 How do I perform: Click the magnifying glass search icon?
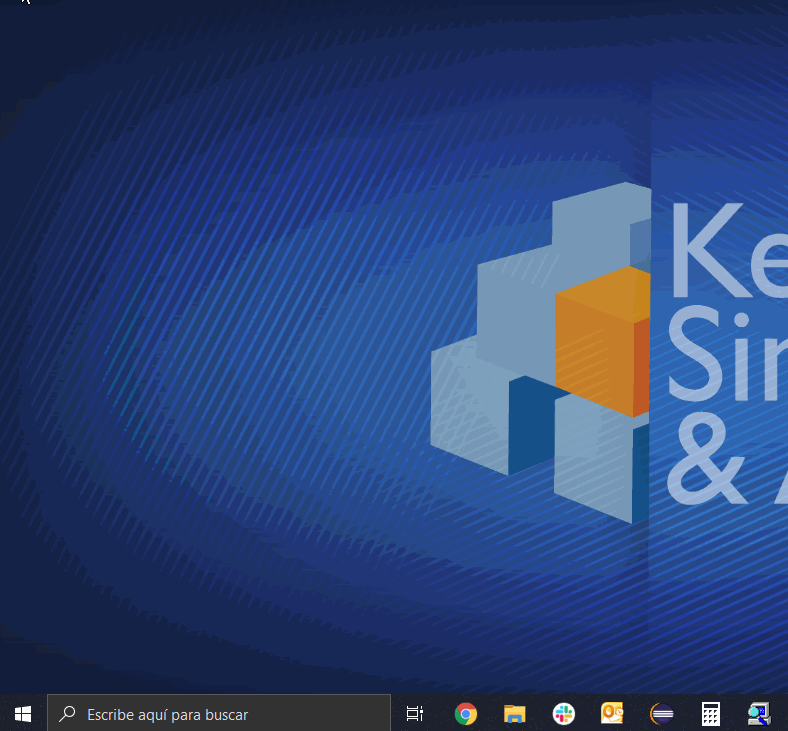coord(68,714)
